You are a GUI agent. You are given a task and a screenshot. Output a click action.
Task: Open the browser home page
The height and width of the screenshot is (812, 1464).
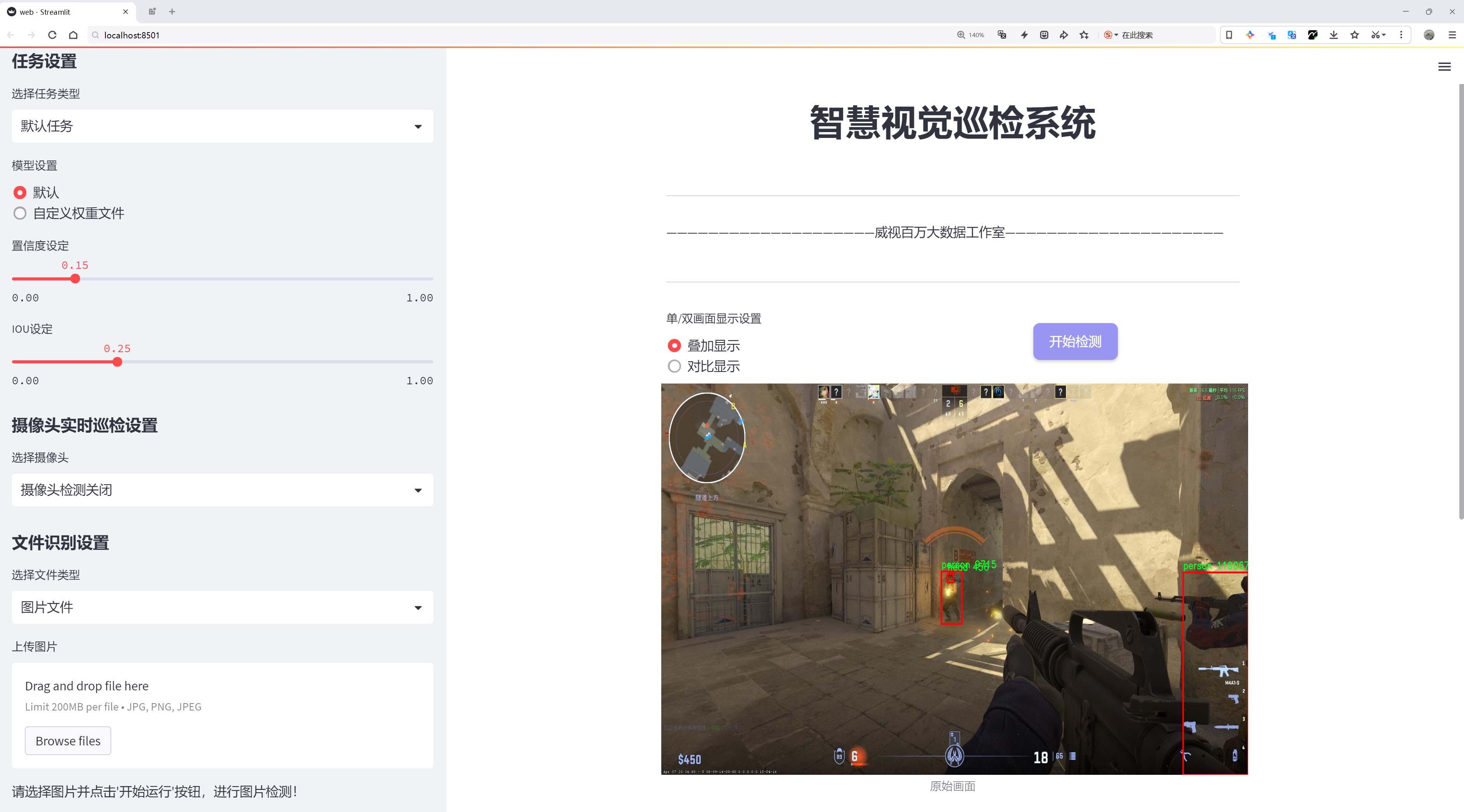pyautogui.click(x=73, y=34)
